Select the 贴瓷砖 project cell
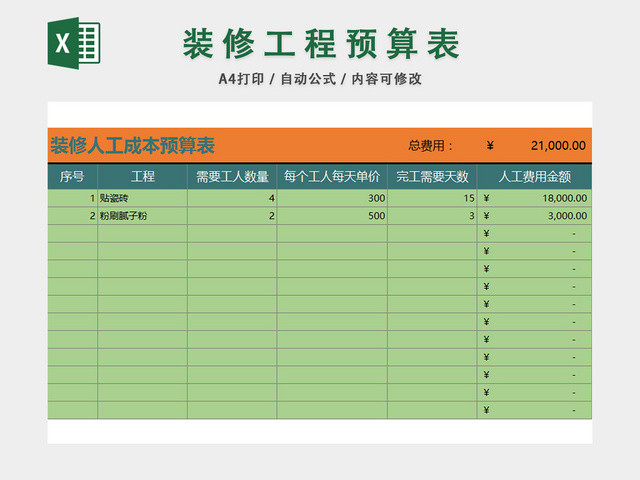 [x=142, y=198]
